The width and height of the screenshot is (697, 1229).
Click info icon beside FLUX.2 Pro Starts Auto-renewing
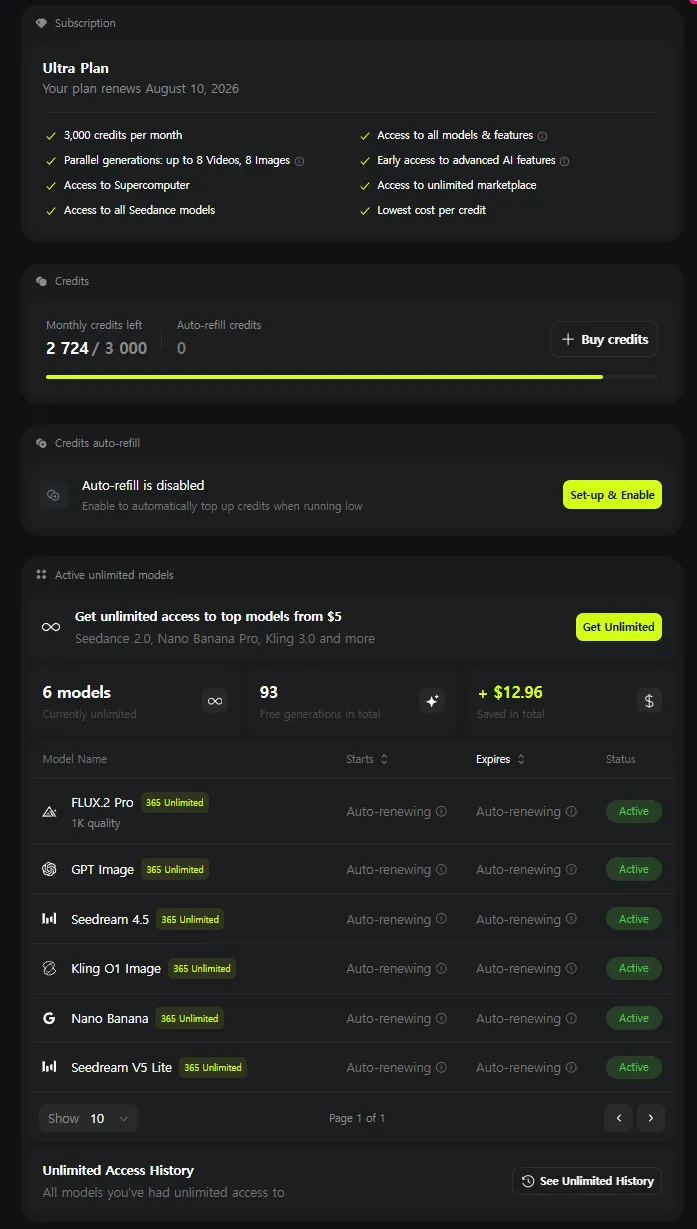coord(441,812)
